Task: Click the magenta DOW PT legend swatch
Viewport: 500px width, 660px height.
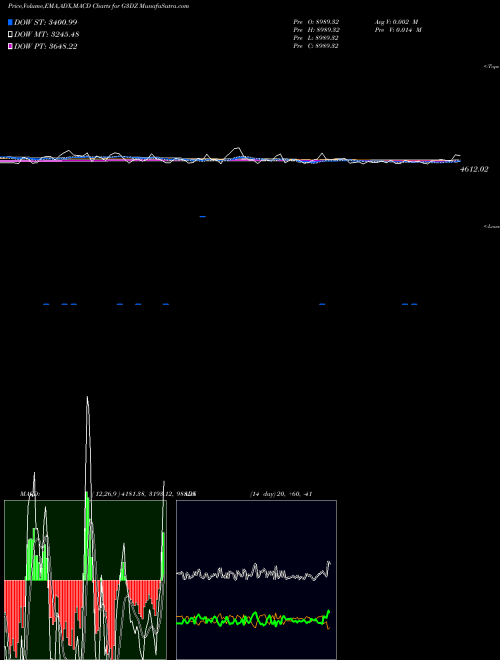Action: coord(10,47)
